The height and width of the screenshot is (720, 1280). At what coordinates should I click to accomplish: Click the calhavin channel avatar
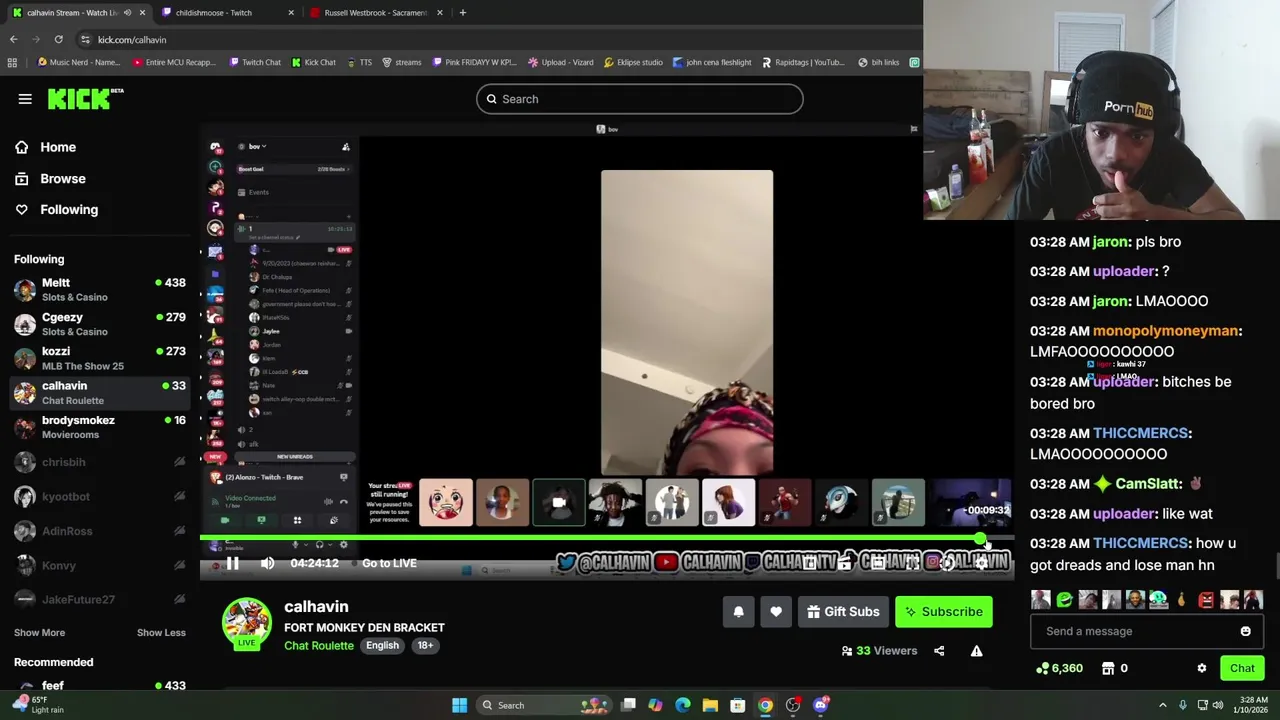(246, 623)
